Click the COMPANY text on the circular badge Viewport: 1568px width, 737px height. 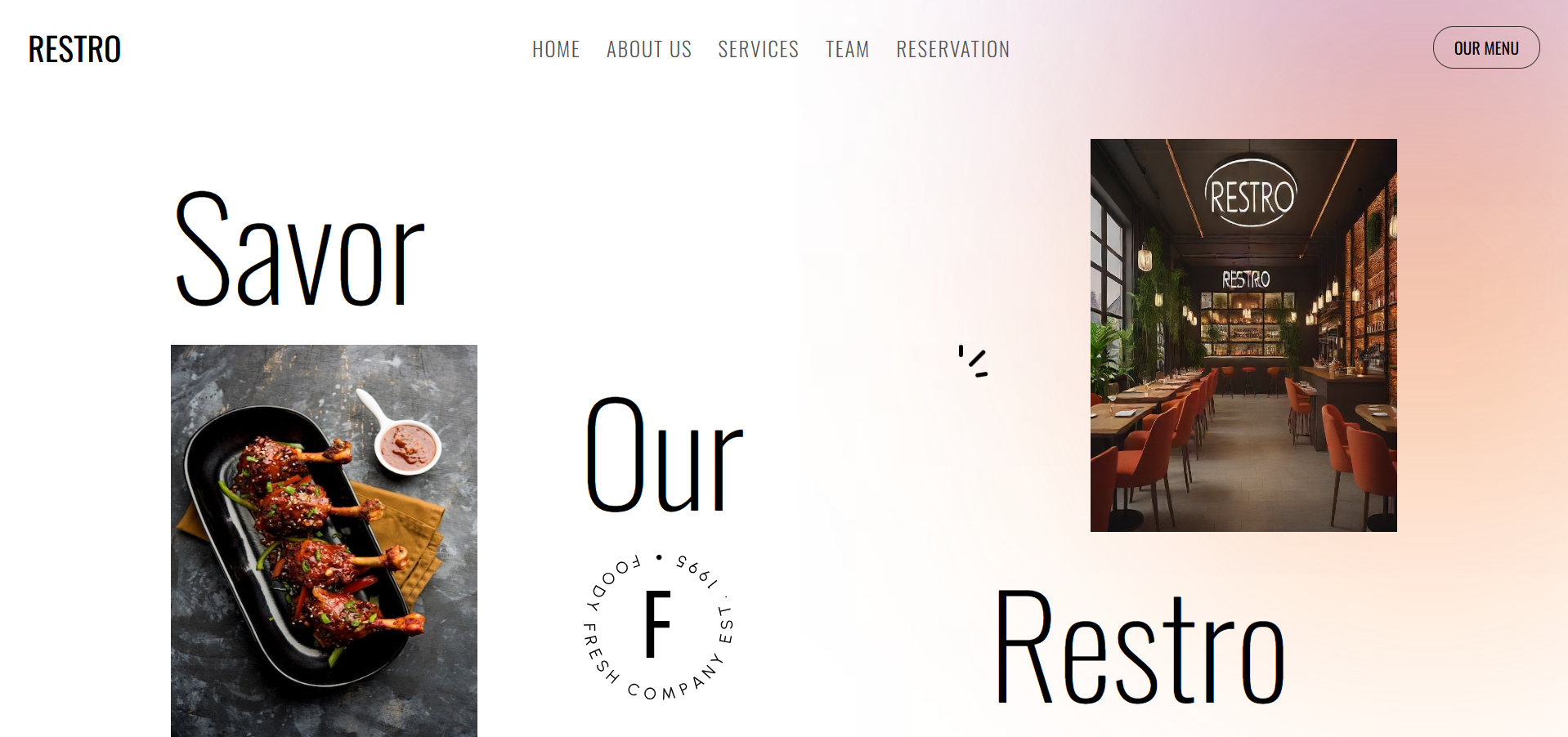(675, 680)
